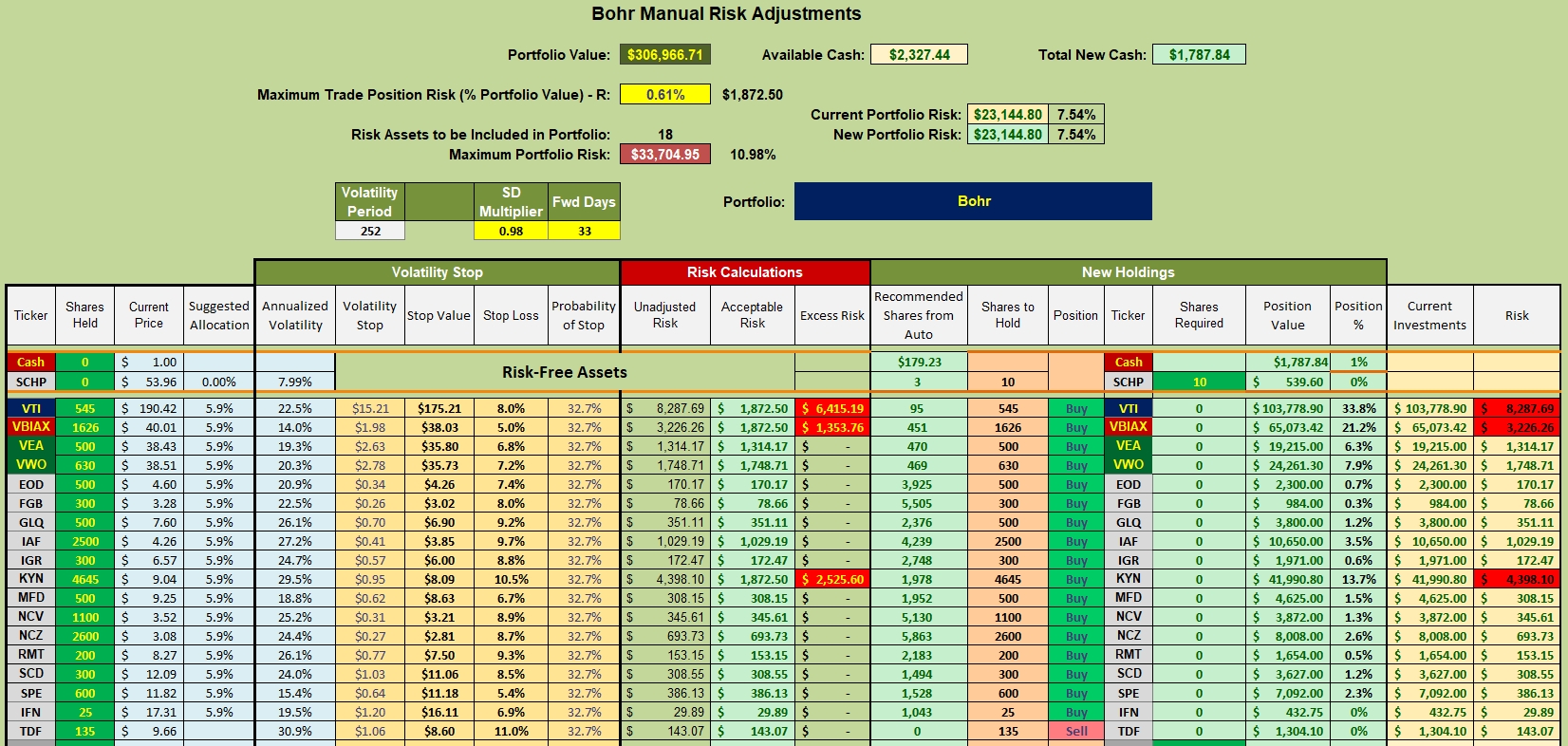Click the VEA current price 38.43
This screenshot has height=746, width=1568.
click(149, 446)
